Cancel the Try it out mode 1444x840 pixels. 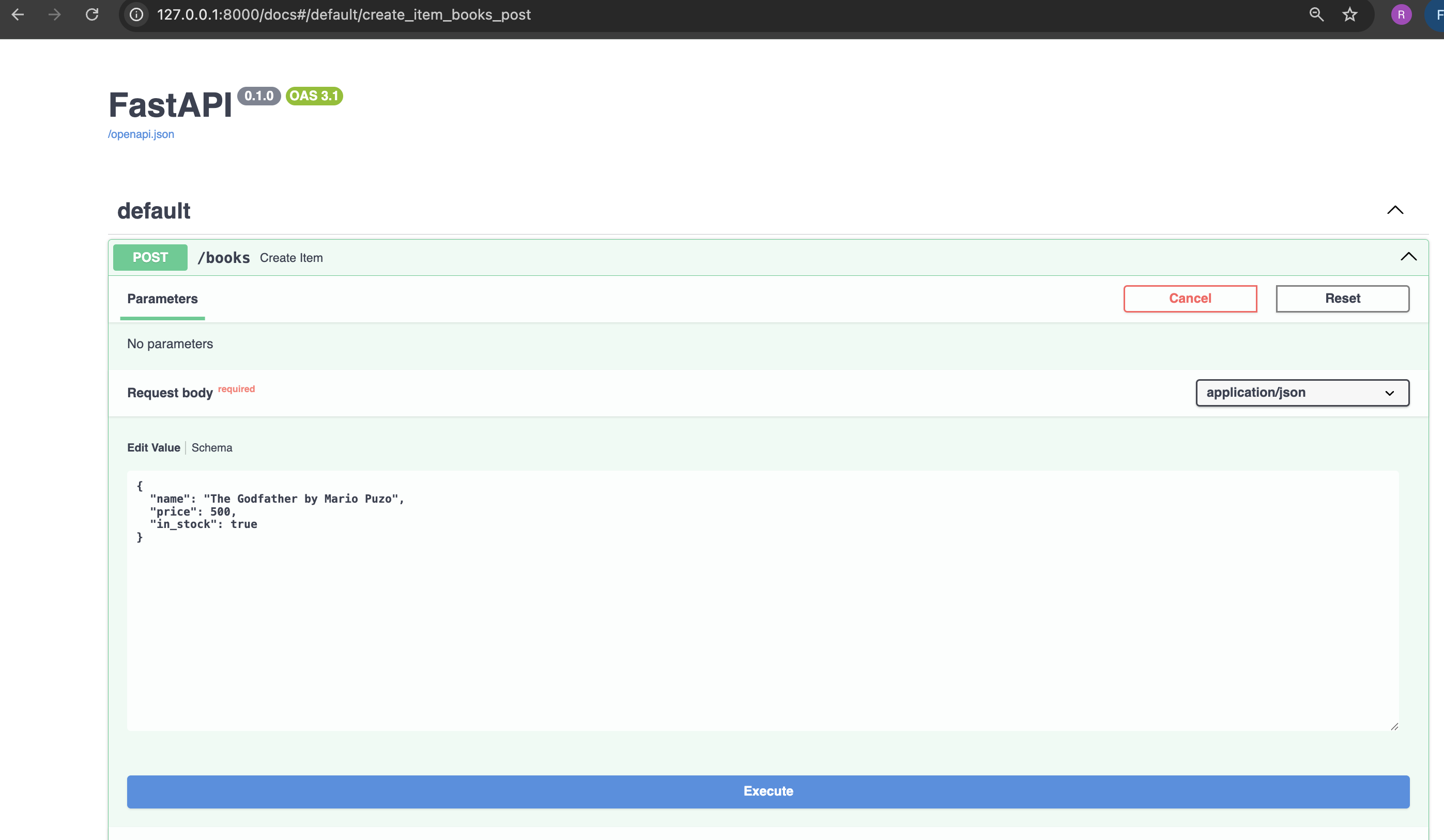[x=1190, y=298]
